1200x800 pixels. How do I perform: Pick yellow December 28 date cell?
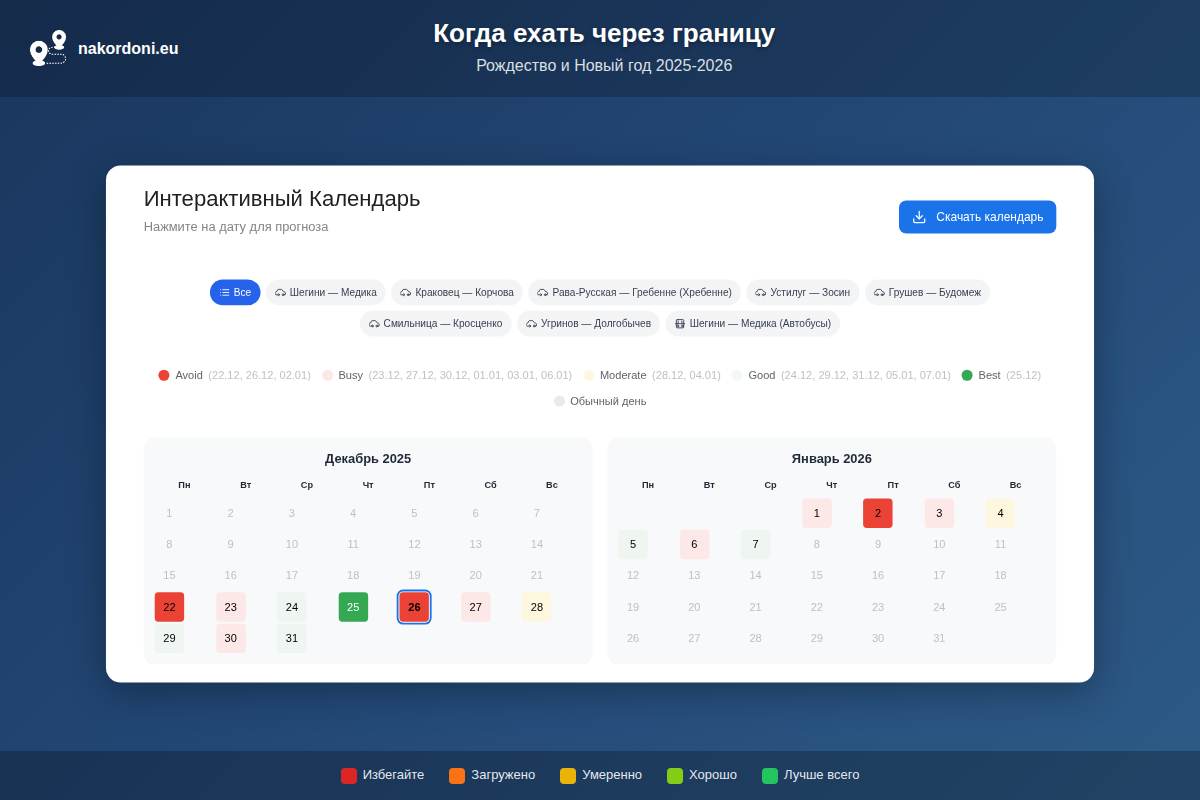click(x=536, y=607)
